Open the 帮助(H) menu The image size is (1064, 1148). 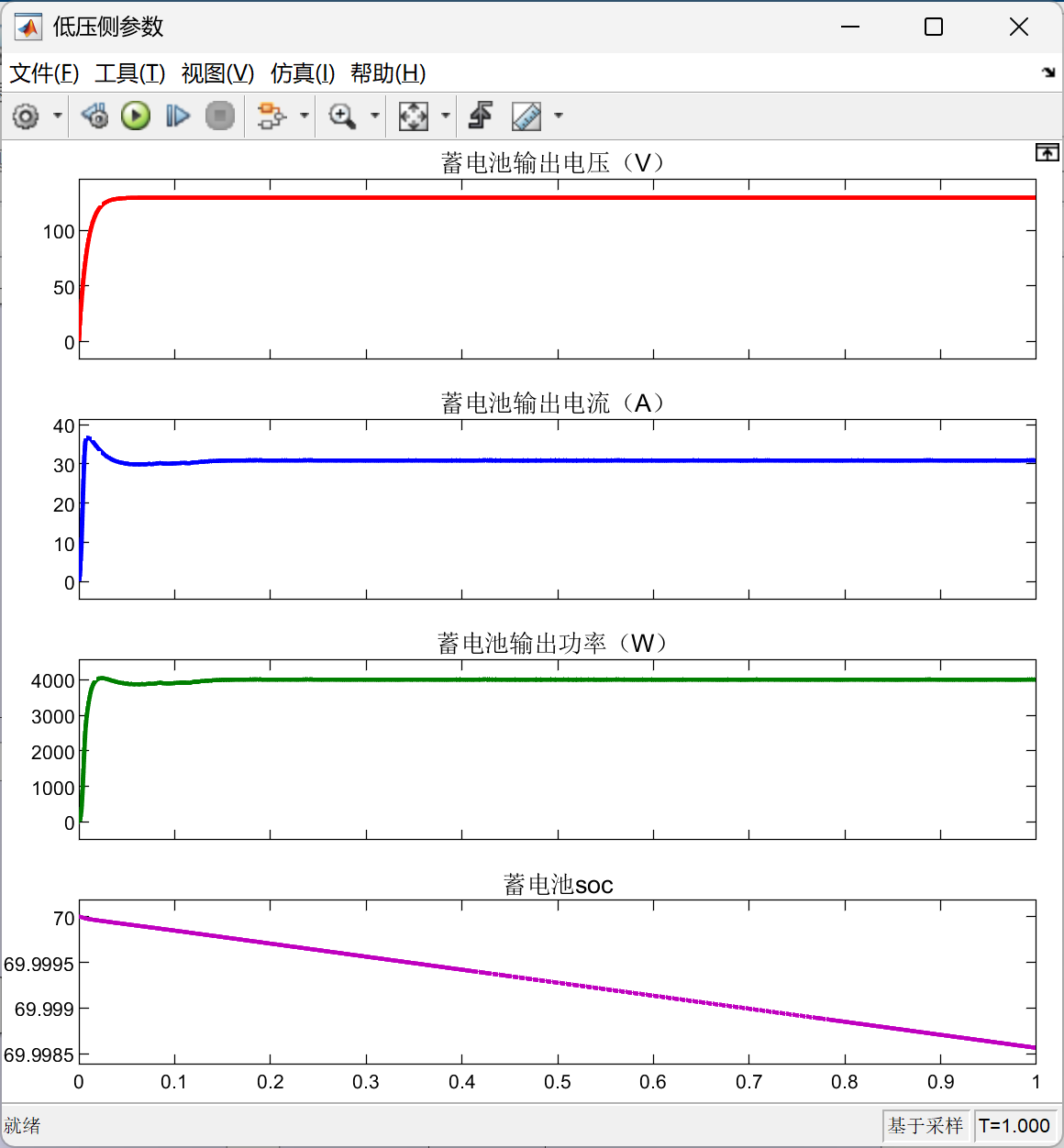click(x=388, y=73)
